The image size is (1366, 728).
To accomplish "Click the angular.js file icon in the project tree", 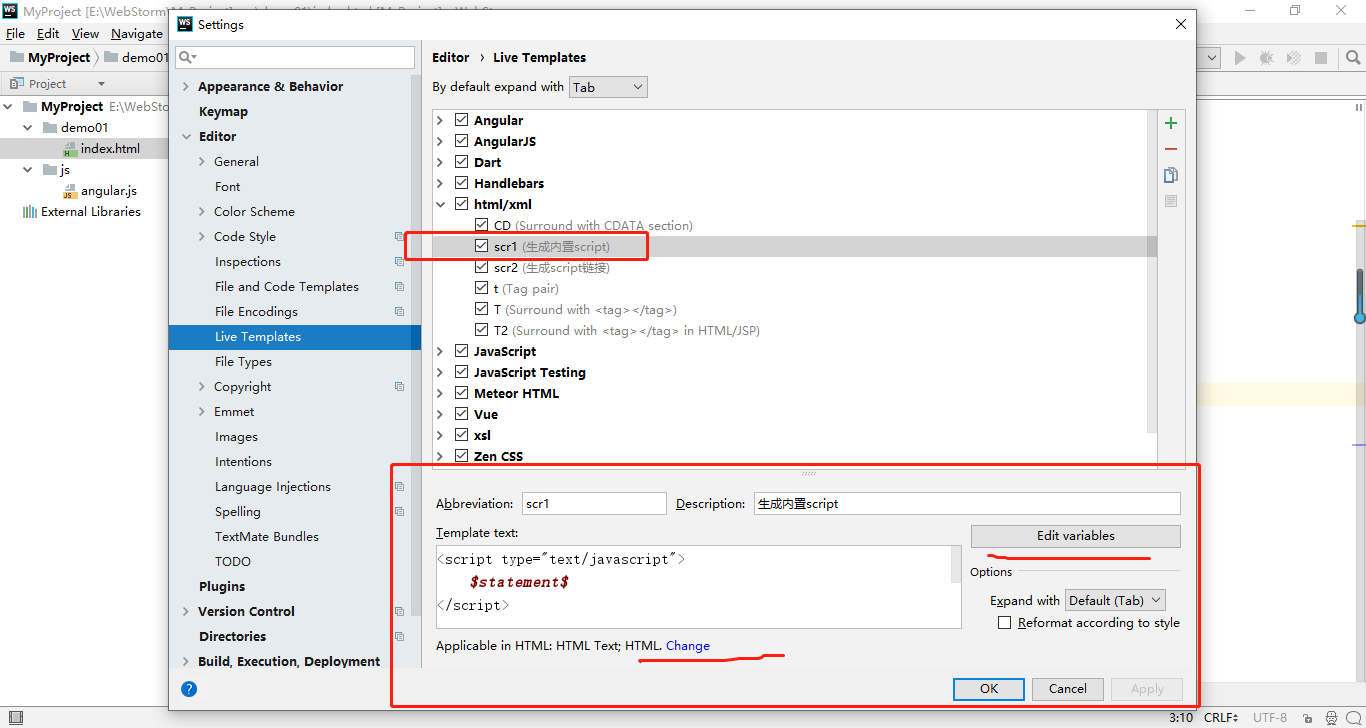I will click(70, 191).
